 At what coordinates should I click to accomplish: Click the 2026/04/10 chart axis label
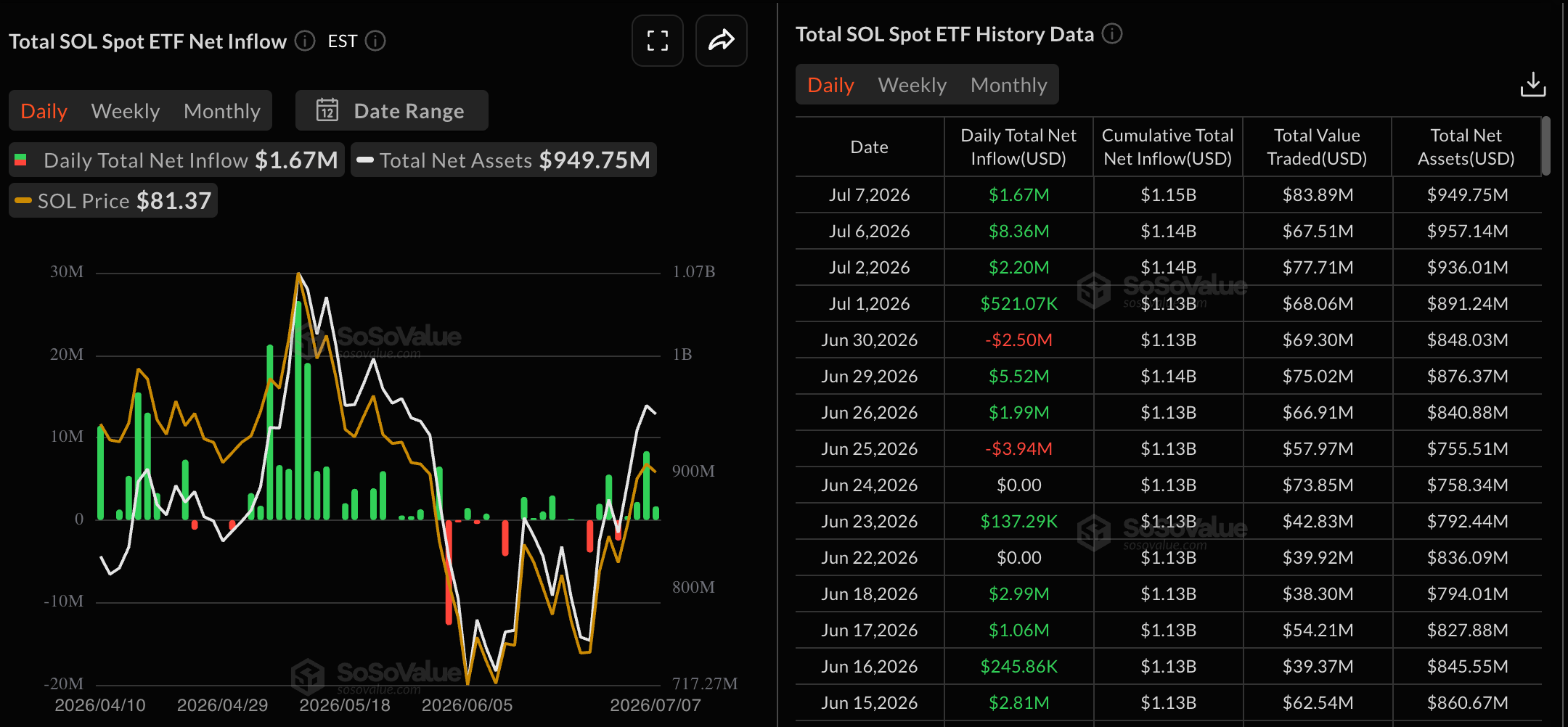tap(100, 705)
